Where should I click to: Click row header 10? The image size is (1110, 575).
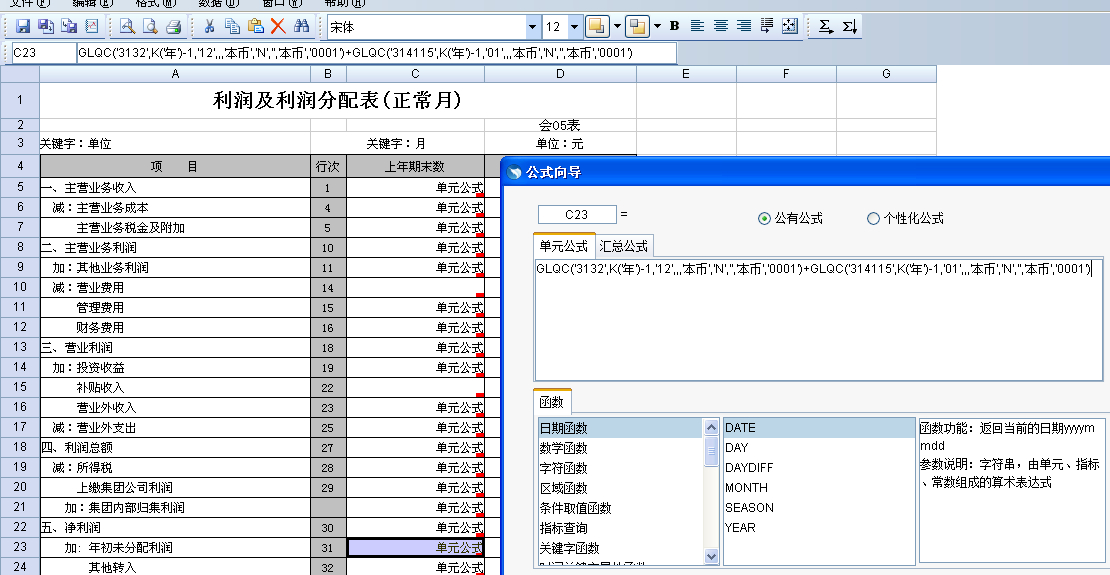pos(20,288)
